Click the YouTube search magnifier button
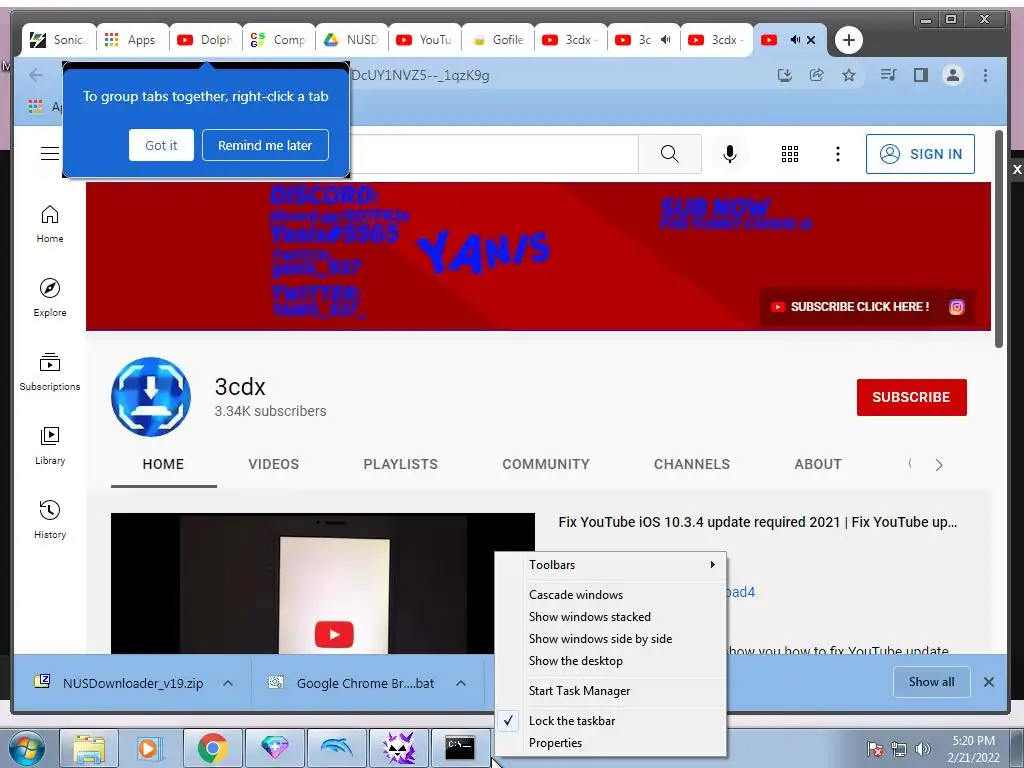 pyautogui.click(x=669, y=154)
